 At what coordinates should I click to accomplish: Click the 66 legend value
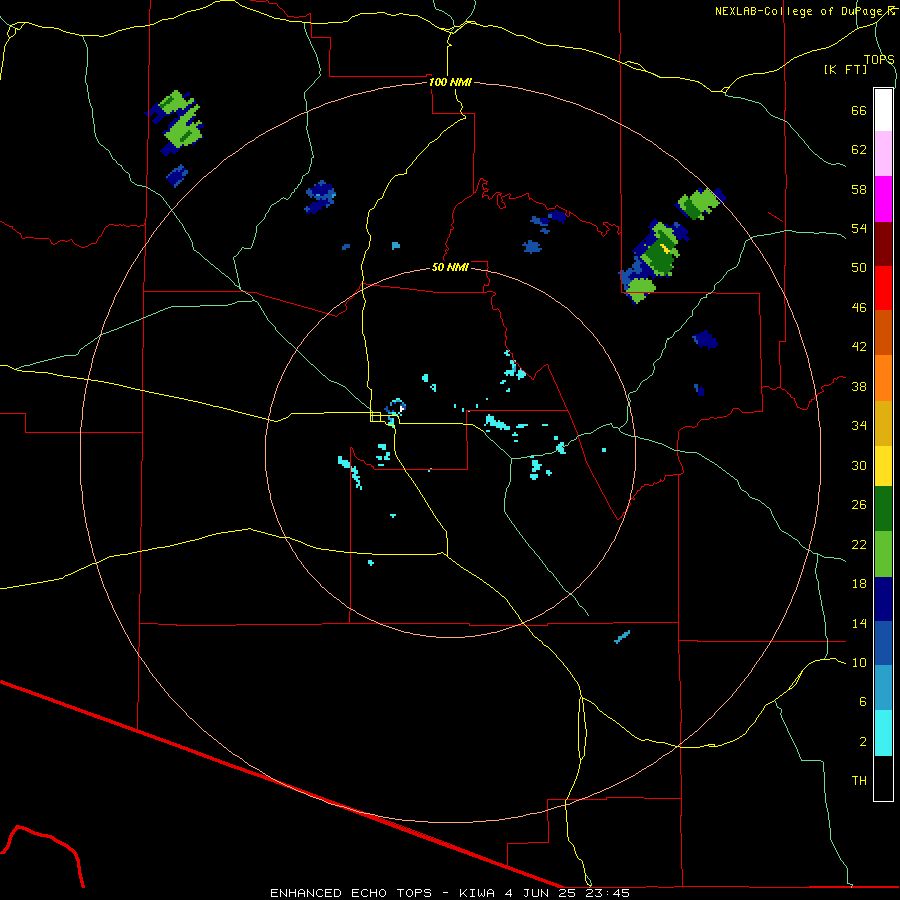pyautogui.click(x=859, y=111)
